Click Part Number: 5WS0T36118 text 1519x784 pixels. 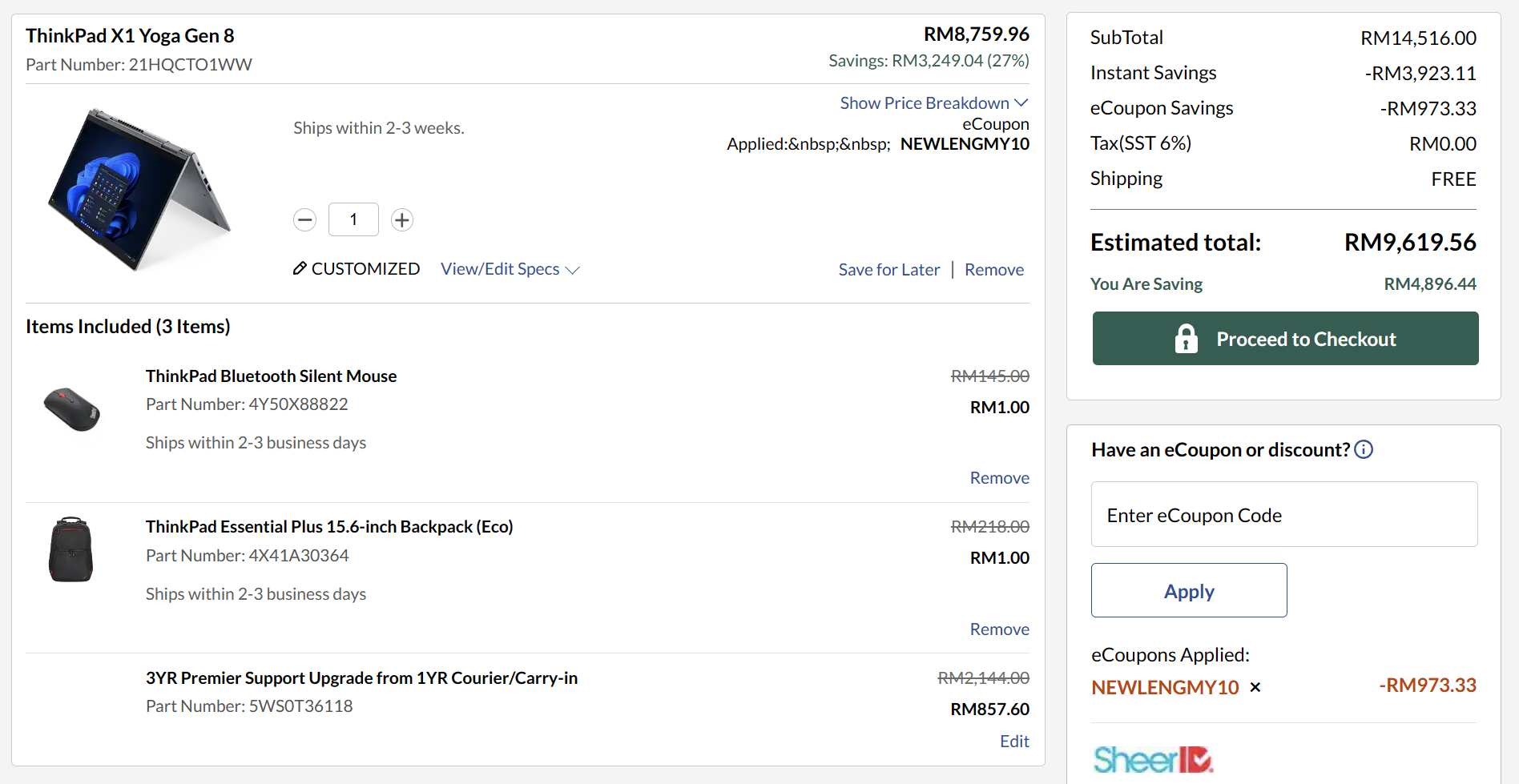click(x=249, y=706)
